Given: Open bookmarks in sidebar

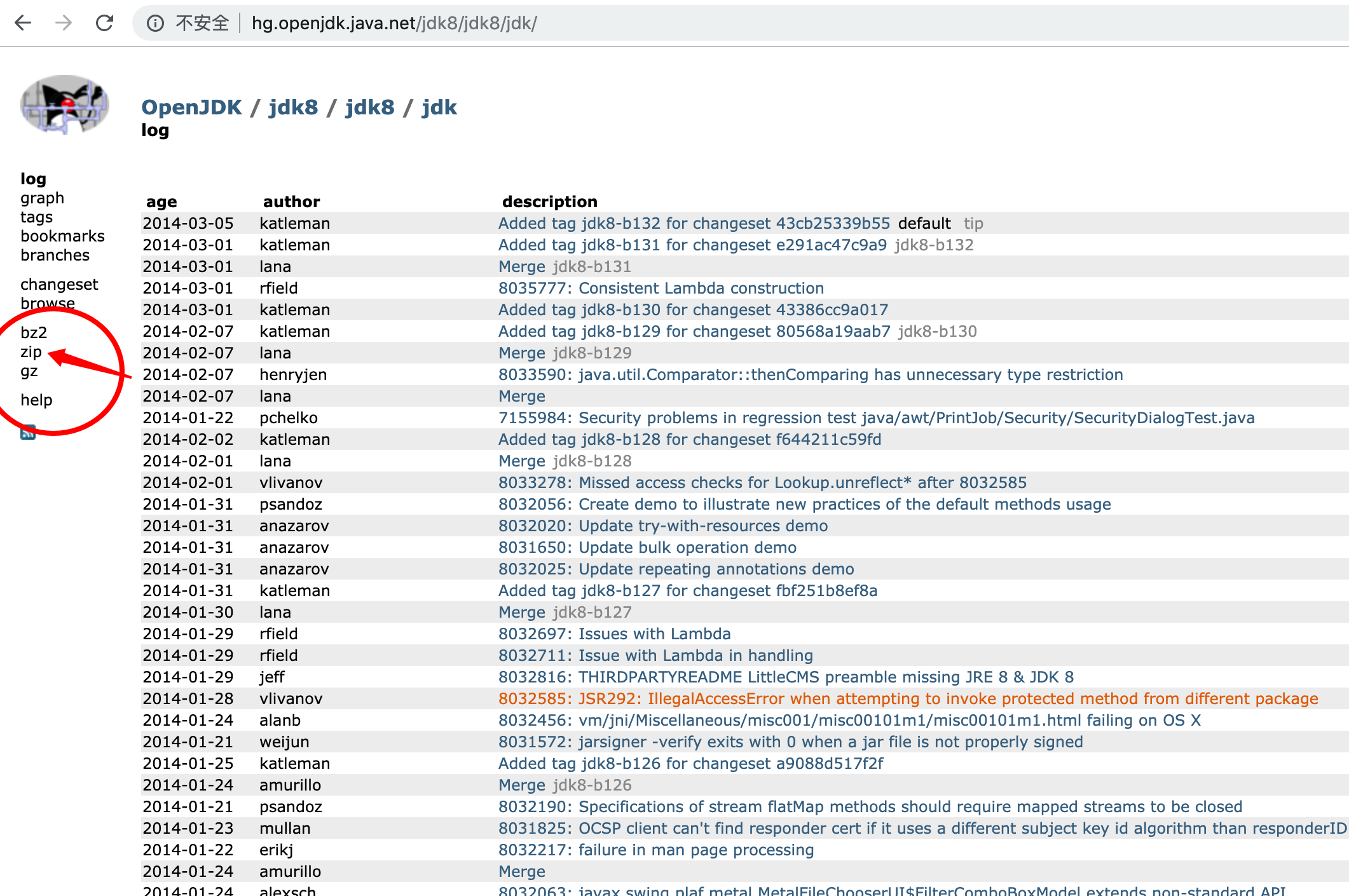Looking at the screenshot, I should (x=62, y=236).
